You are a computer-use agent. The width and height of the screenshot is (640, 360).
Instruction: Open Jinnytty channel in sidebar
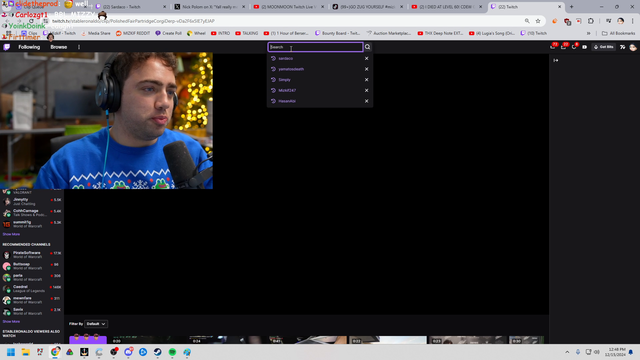[x=32, y=201]
